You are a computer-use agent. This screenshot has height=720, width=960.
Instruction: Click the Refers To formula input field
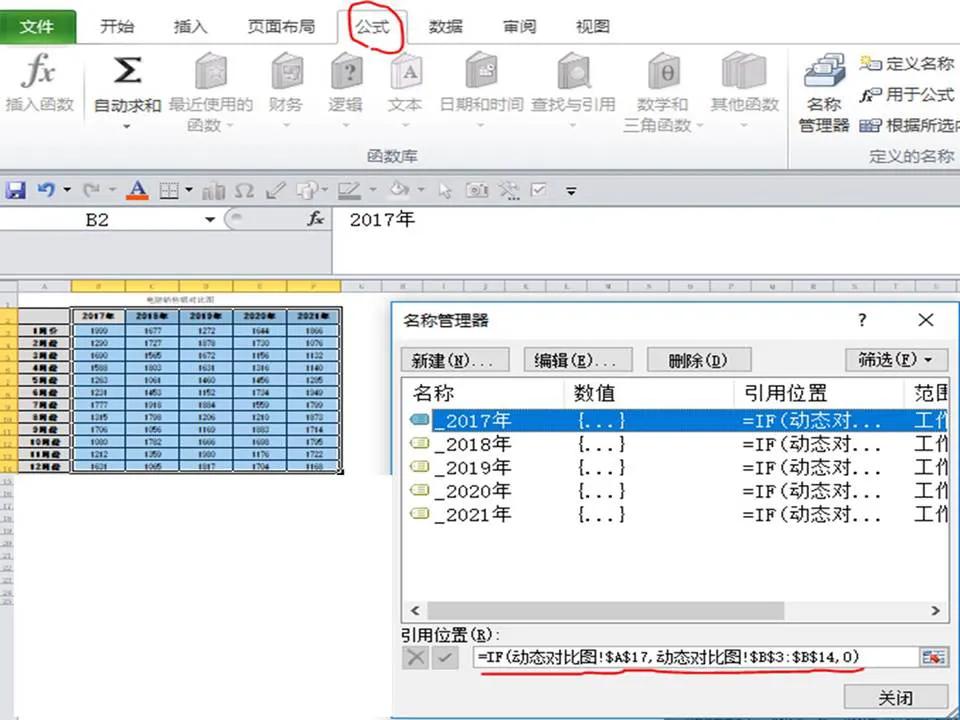point(695,657)
